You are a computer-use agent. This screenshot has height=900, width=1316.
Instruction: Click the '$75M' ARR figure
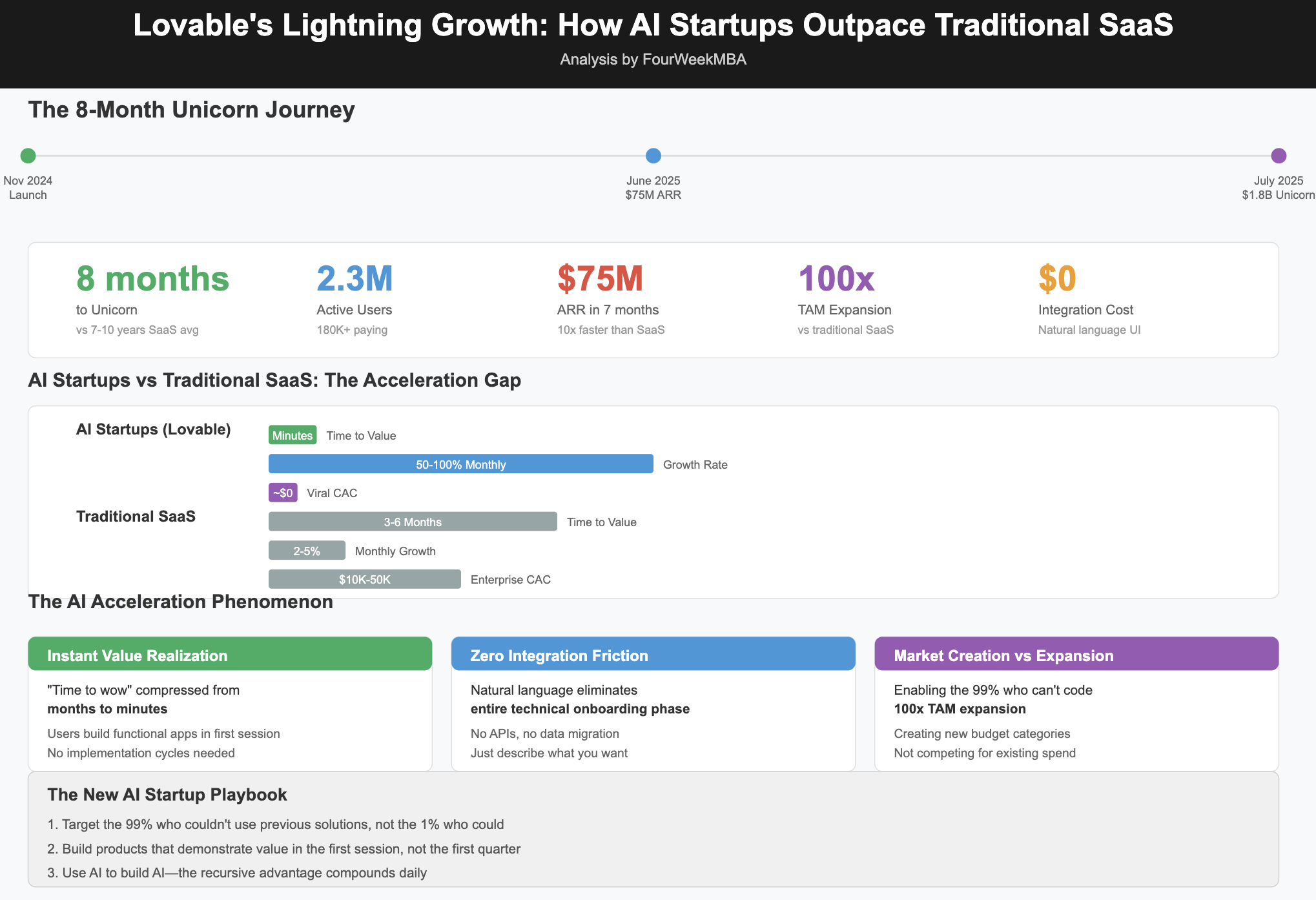(599, 279)
